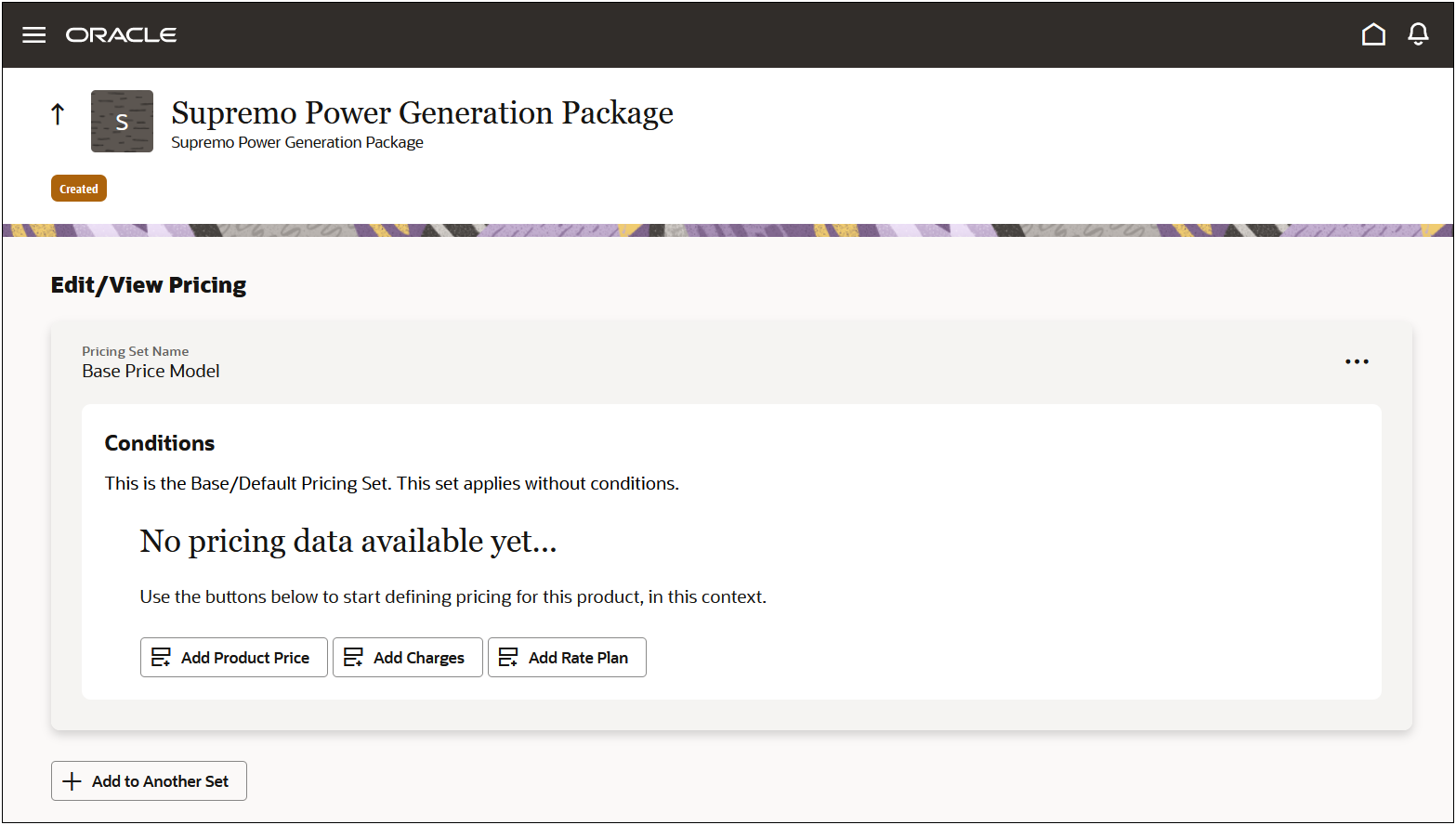This screenshot has width=1456, height=825.
Task: Open the three-dot actions menu for Base Price Model
Action: [1357, 361]
